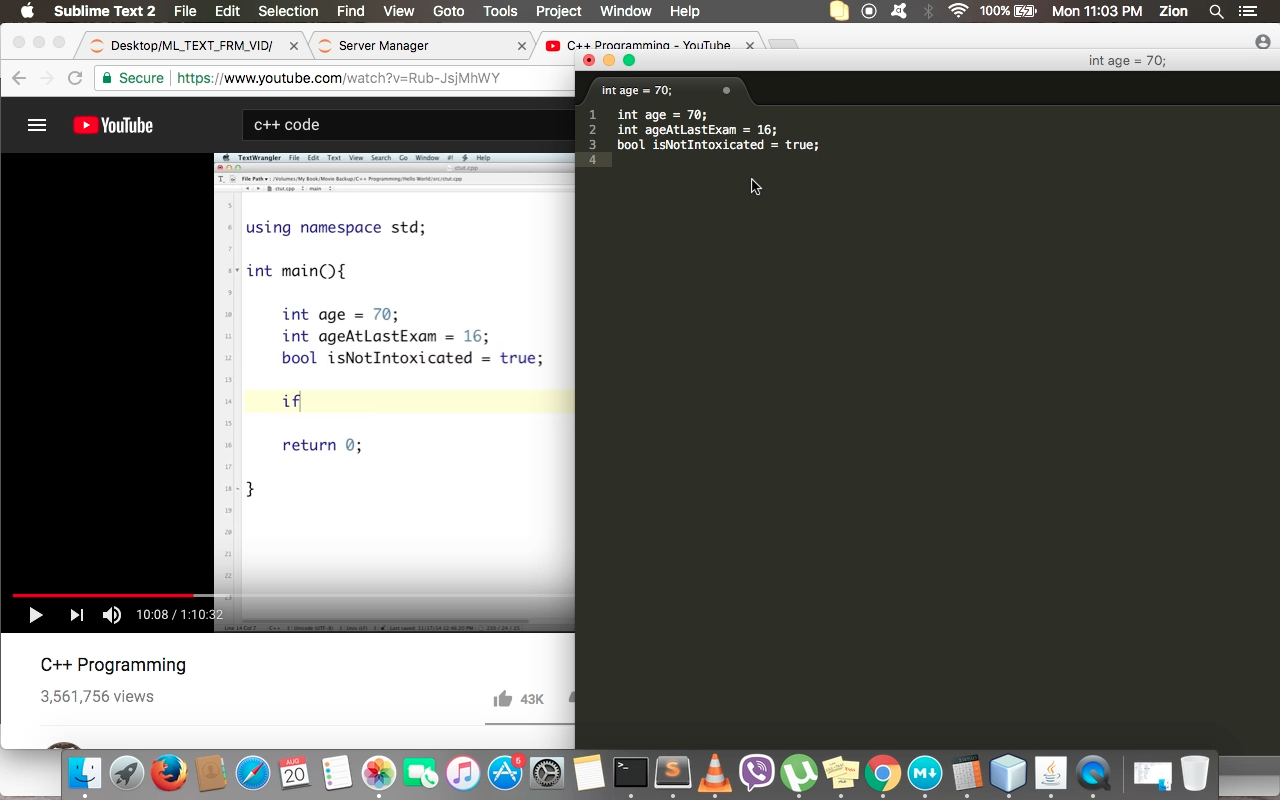Screen dimensions: 1280x800
Task: Select the 'int age = 70;' editor tab
Action: click(x=637, y=91)
